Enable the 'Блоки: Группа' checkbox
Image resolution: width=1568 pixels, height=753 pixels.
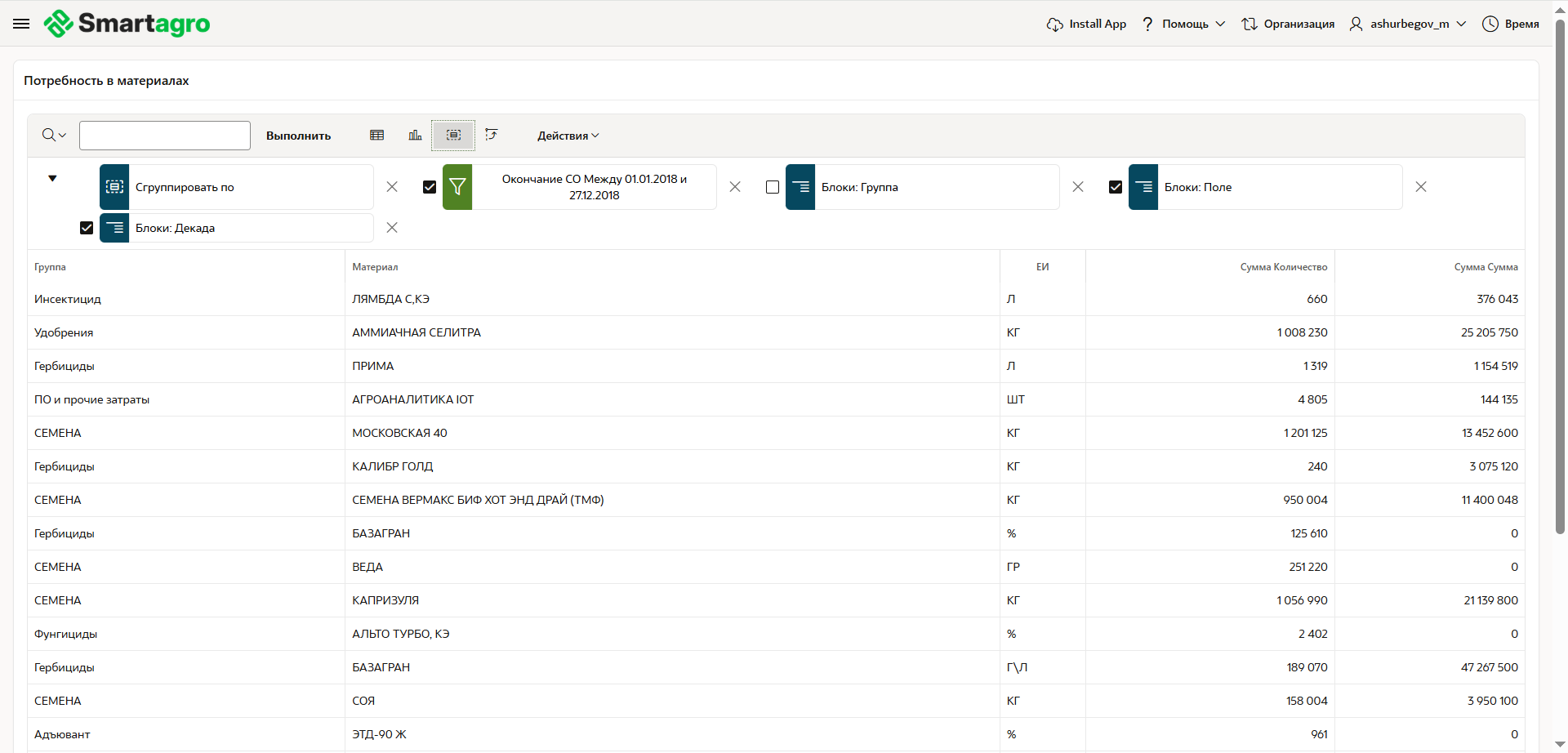click(773, 187)
